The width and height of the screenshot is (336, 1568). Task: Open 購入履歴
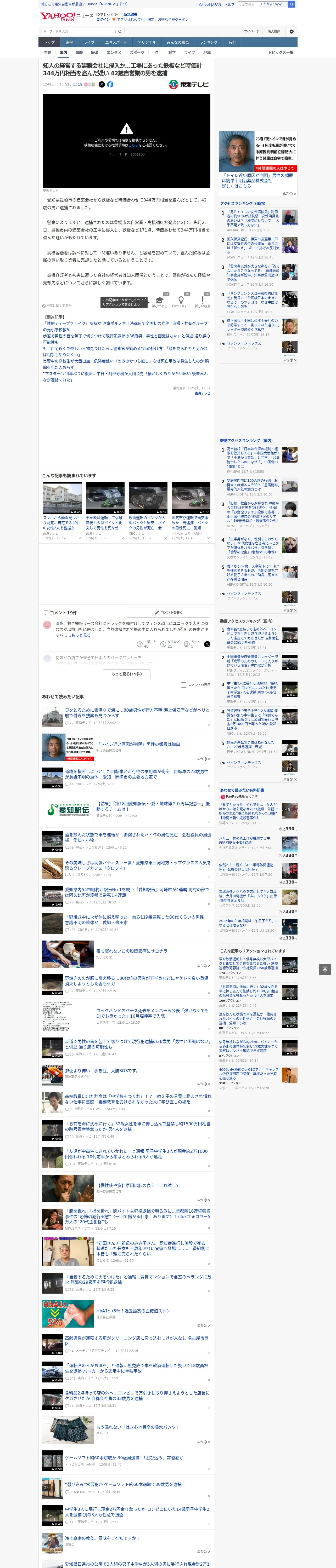274,32
